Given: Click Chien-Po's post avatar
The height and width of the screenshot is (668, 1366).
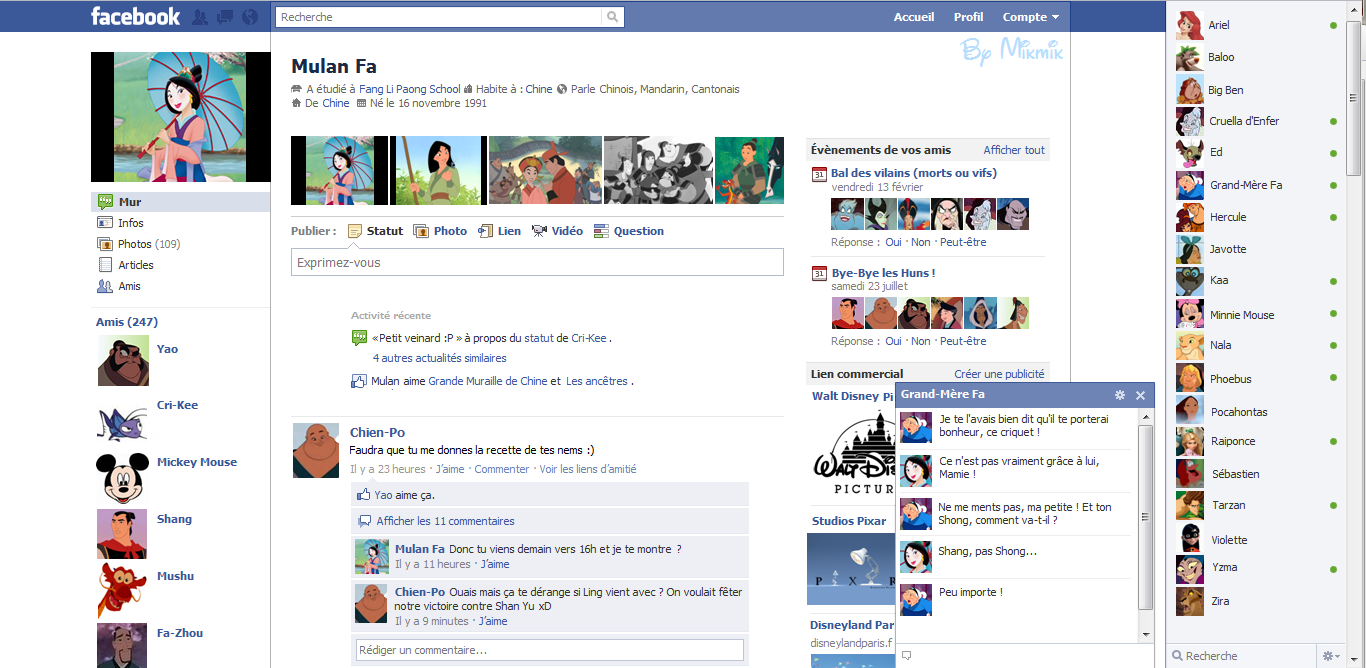Looking at the screenshot, I should (316, 450).
